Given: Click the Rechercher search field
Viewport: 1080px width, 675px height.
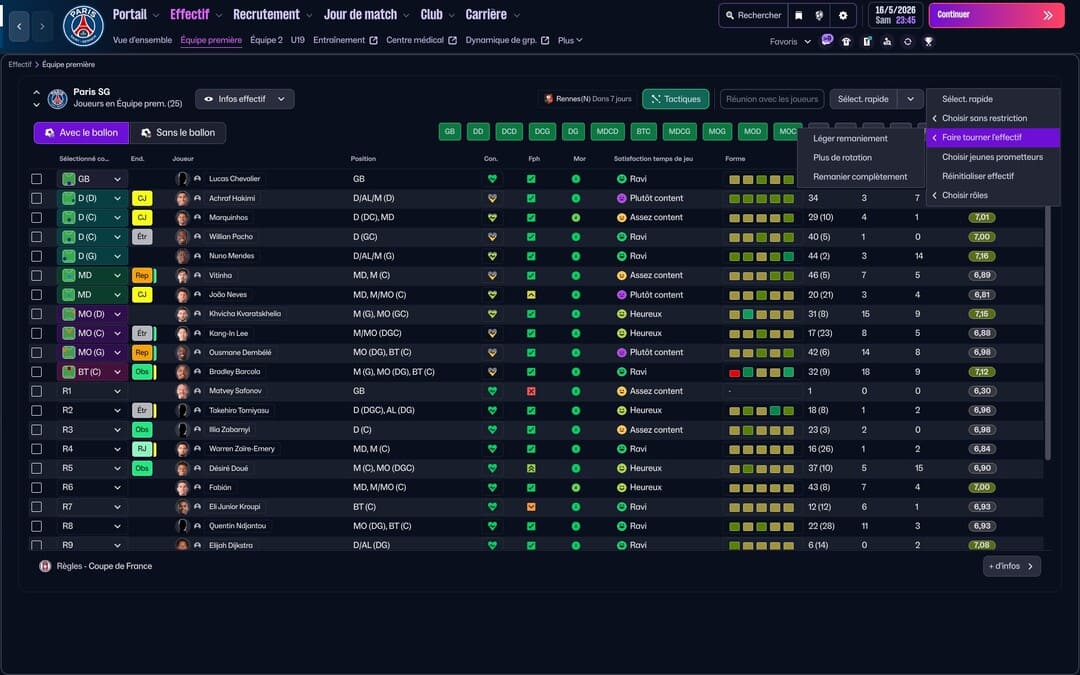Looking at the screenshot, I should 752,15.
